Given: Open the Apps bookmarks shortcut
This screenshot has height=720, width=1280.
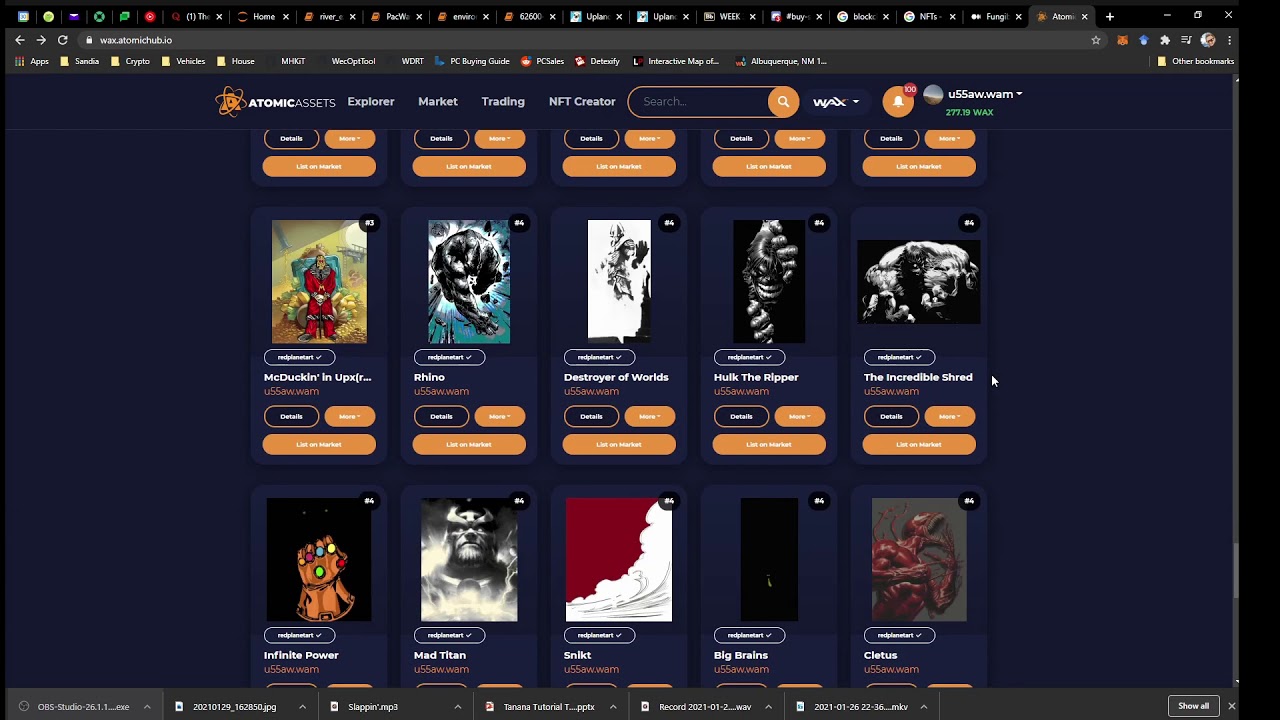Looking at the screenshot, I should (x=33, y=61).
